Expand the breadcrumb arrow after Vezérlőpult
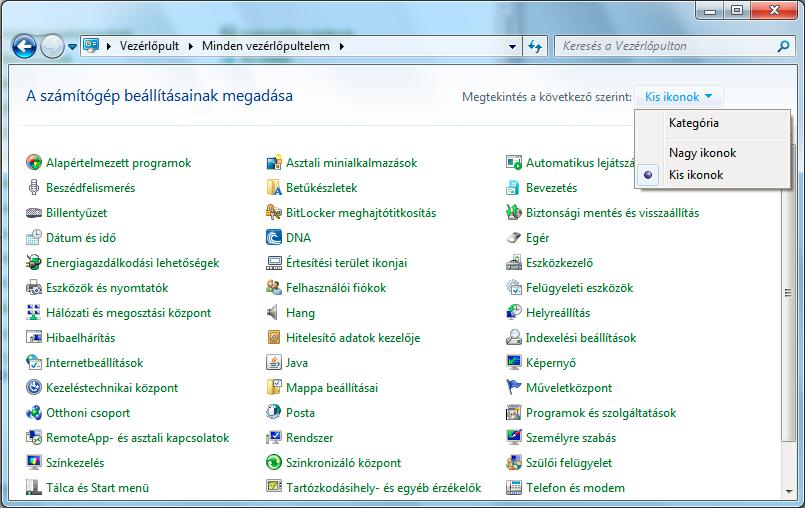 (x=190, y=46)
